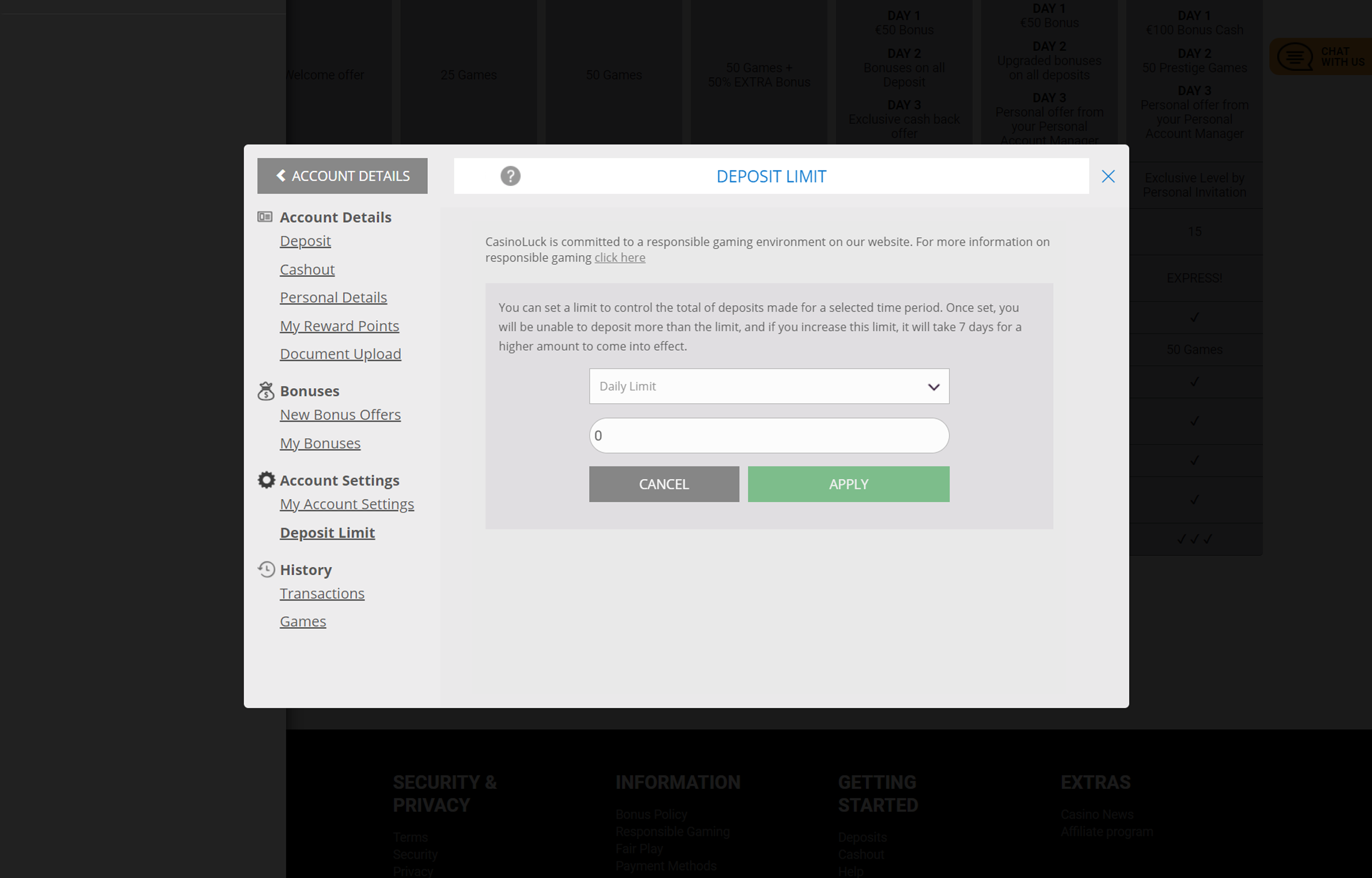Viewport: 1372px width, 878px height.
Task: View Transactions history
Action: coord(322,593)
